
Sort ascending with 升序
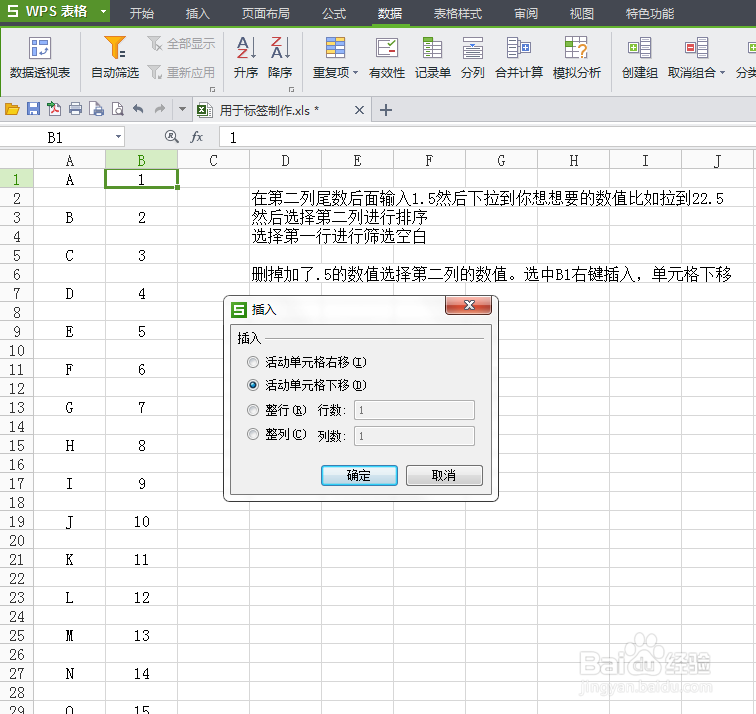tap(245, 58)
